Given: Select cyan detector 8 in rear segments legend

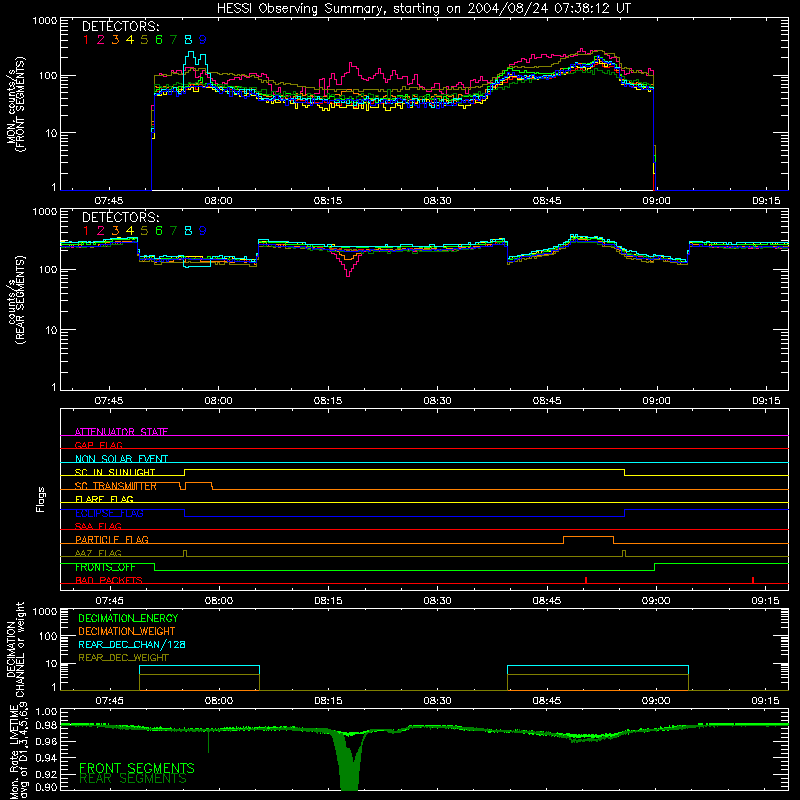Looking at the screenshot, I should (x=188, y=231).
